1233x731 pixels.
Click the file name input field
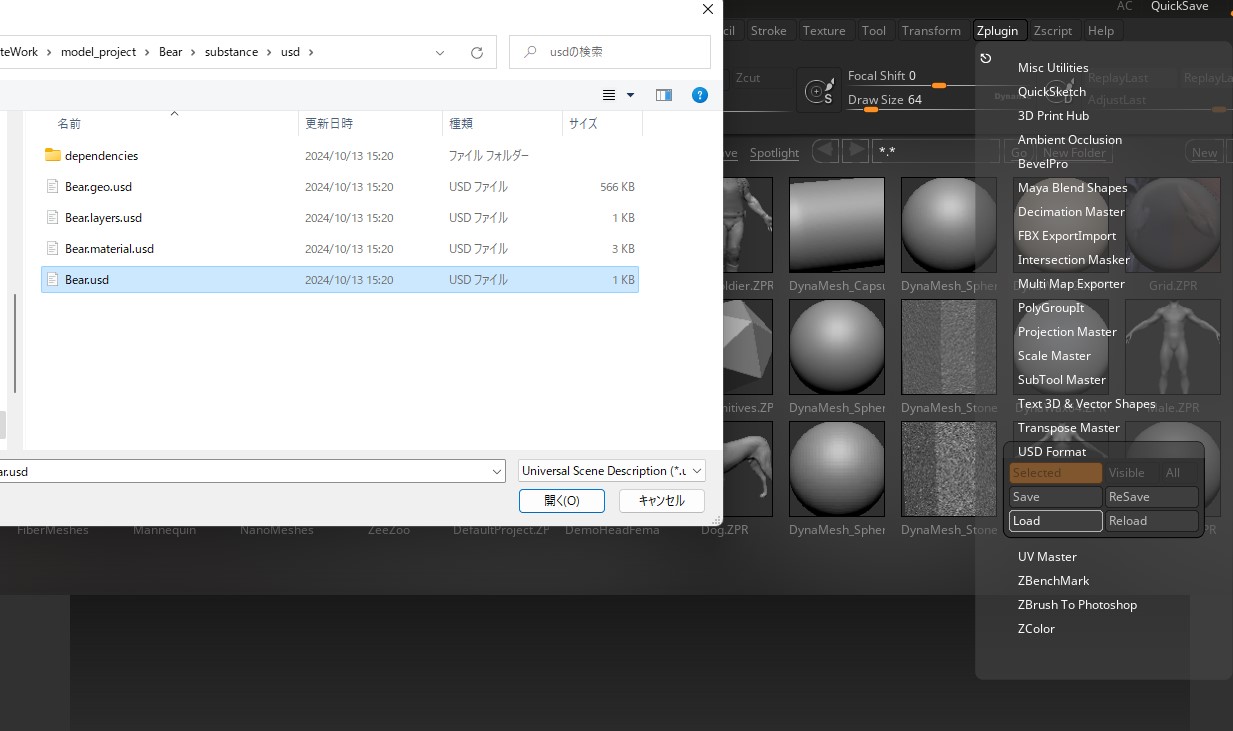(x=245, y=471)
